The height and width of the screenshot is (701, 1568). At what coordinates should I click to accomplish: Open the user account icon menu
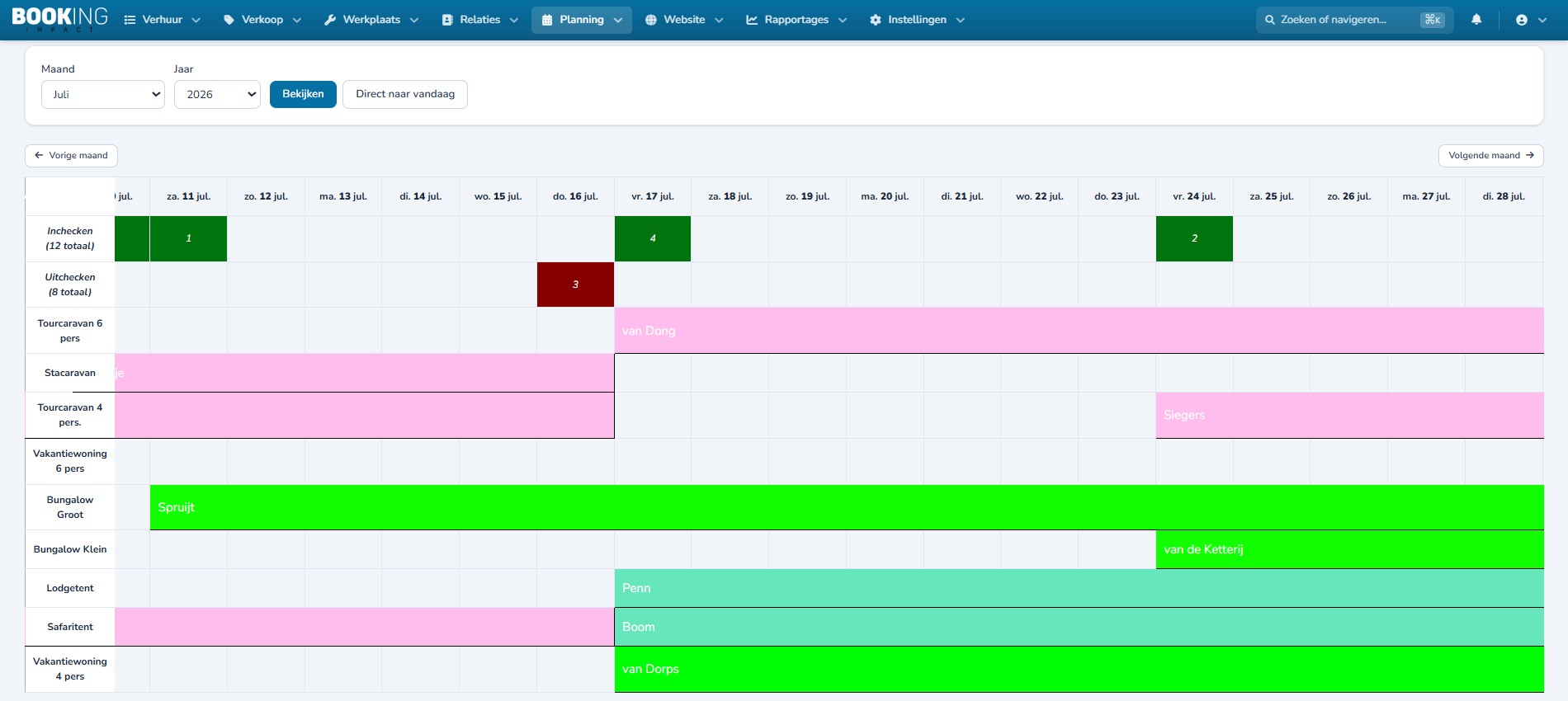coord(1531,20)
